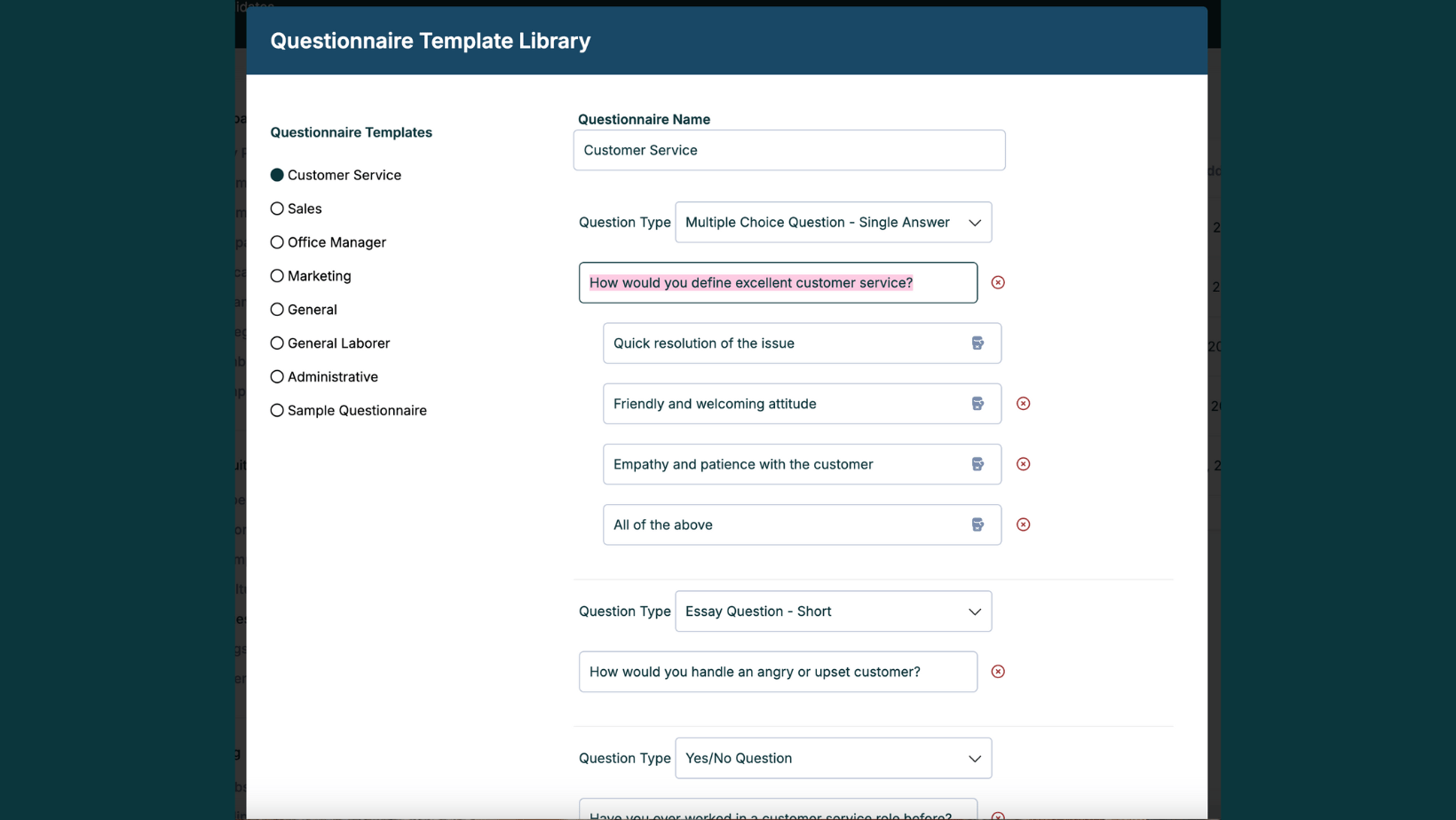Edit the 'How would you handle an angry' question field

[x=778, y=672]
